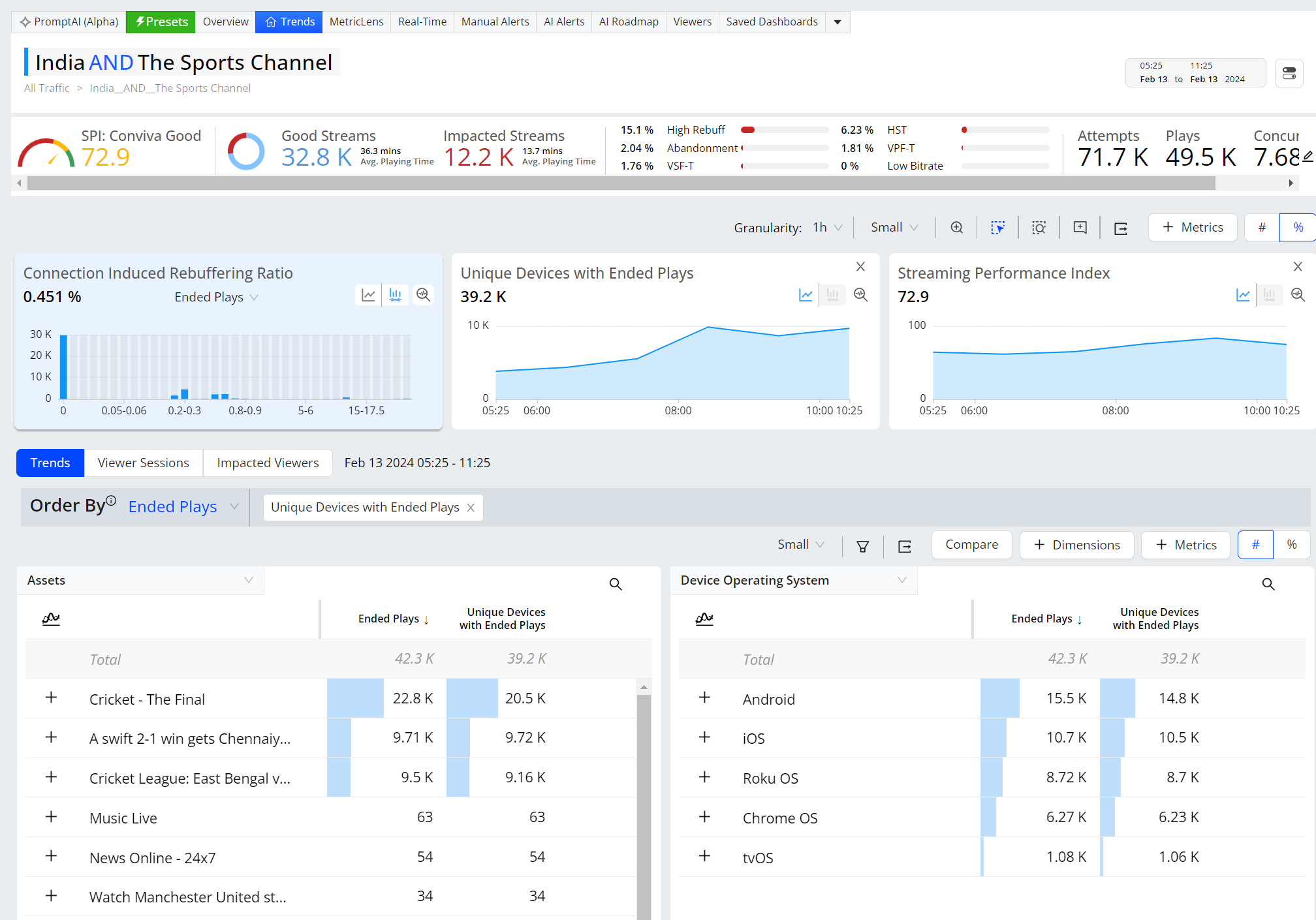Click time-series icon in Device Operating System table
Image resolution: width=1316 pixels, height=920 pixels.
tap(704, 619)
